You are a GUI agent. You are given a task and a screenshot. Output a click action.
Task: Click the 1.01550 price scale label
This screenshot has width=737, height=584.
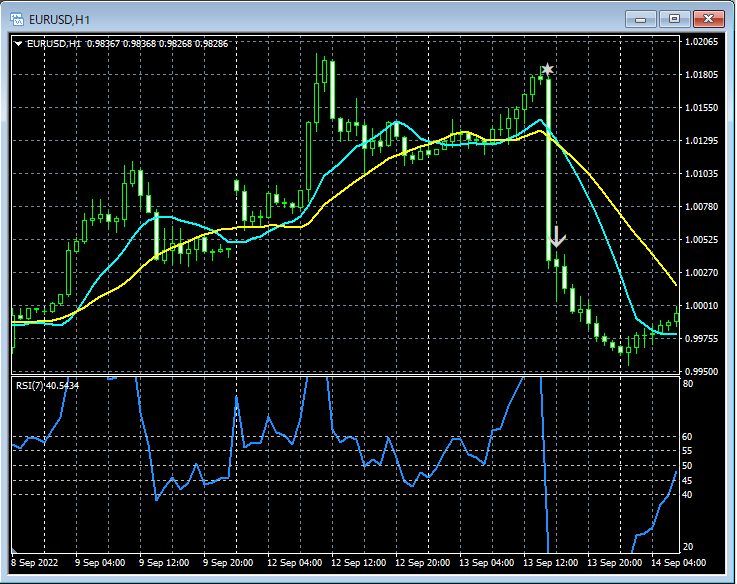tap(701, 108)
